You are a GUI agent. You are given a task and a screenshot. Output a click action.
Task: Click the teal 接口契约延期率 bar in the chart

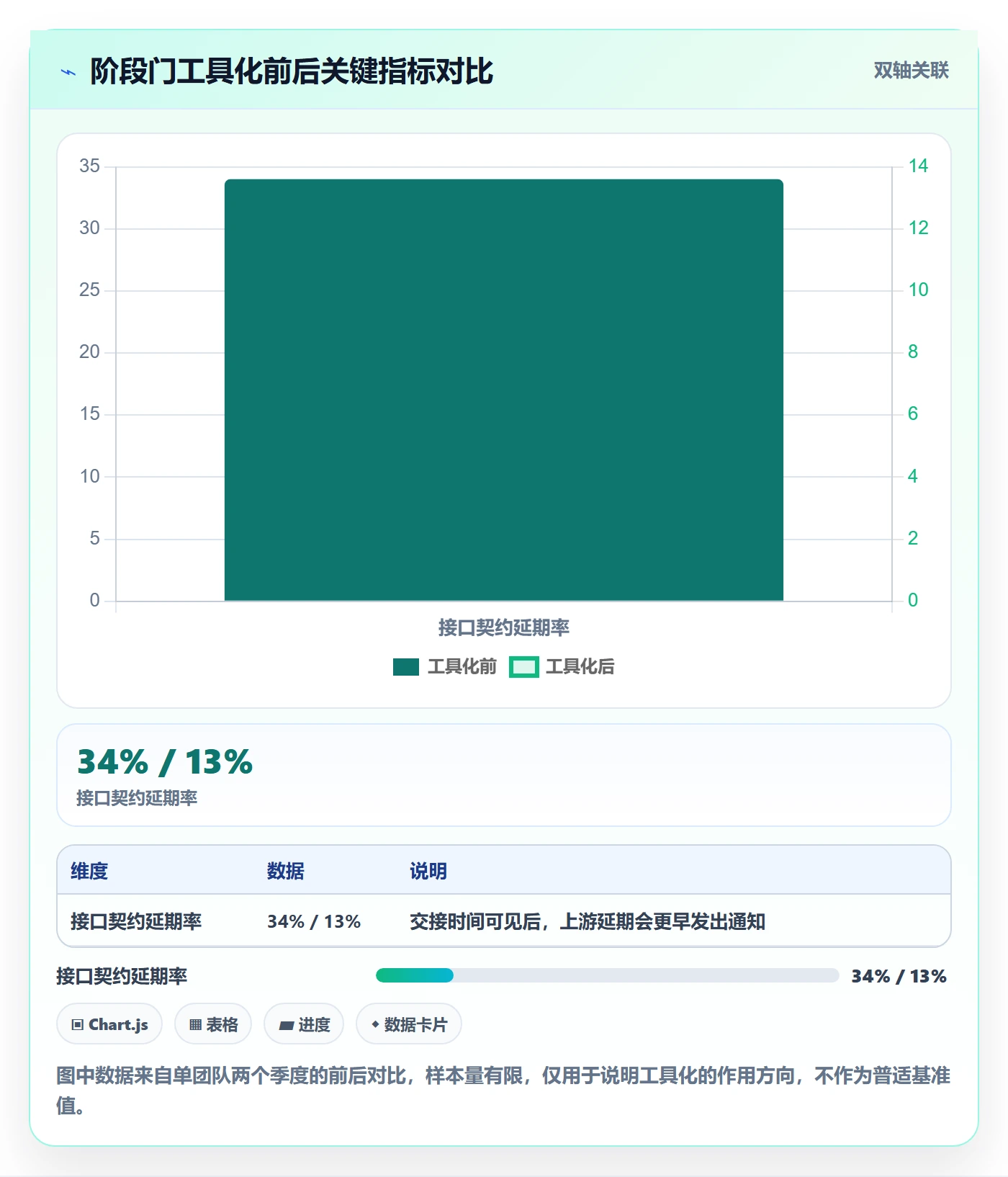point(504,390)
